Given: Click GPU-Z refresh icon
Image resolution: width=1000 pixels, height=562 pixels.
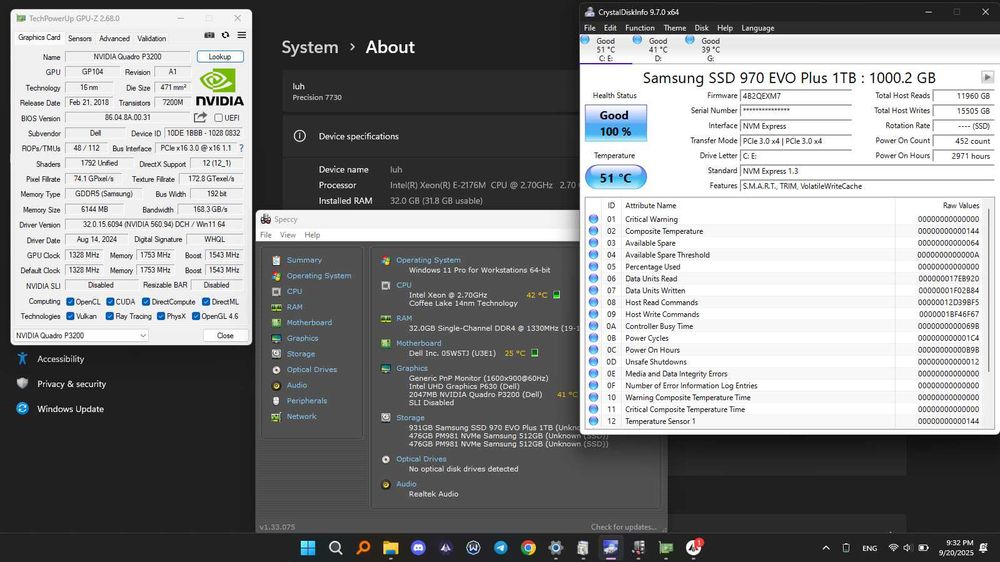Looking at the screenshot, I should click(x=225, y=35).
